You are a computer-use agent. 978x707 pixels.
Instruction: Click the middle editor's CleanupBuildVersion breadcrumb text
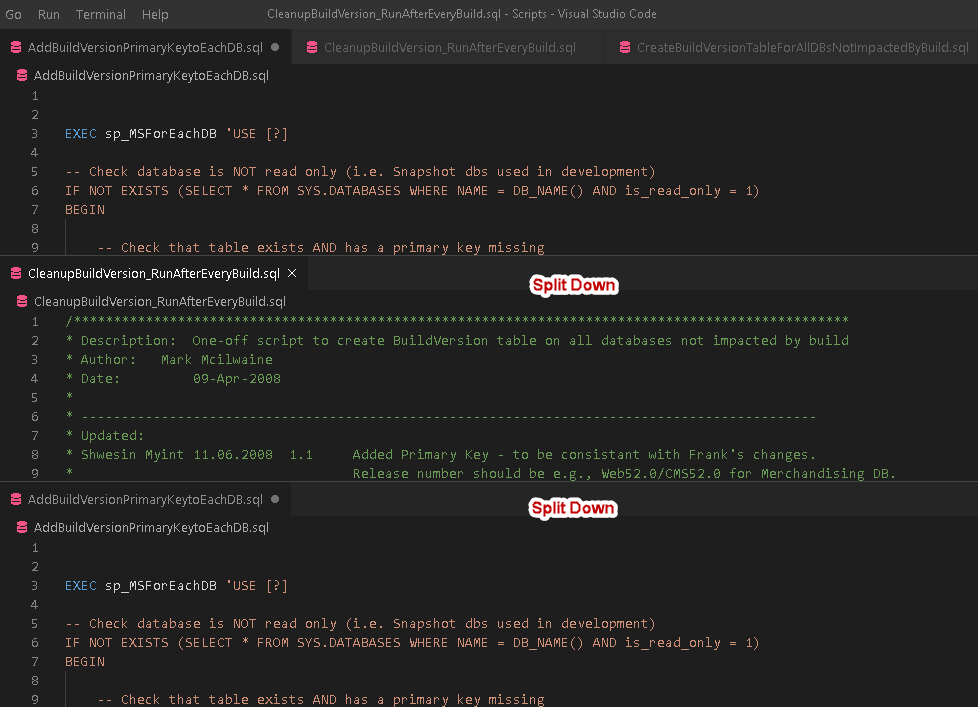(160, 302)
